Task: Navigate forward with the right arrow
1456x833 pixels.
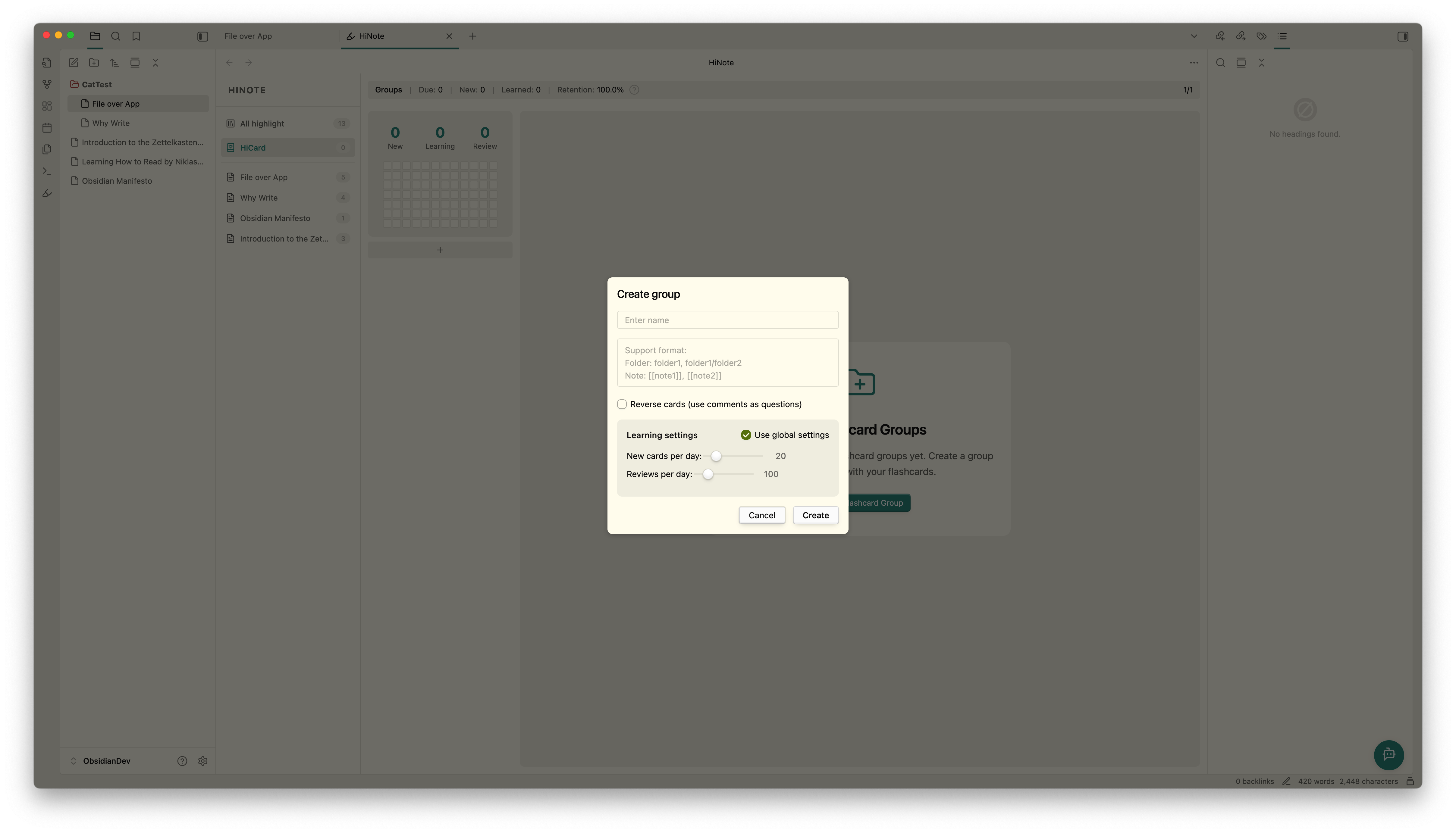Action: point(248,62)
